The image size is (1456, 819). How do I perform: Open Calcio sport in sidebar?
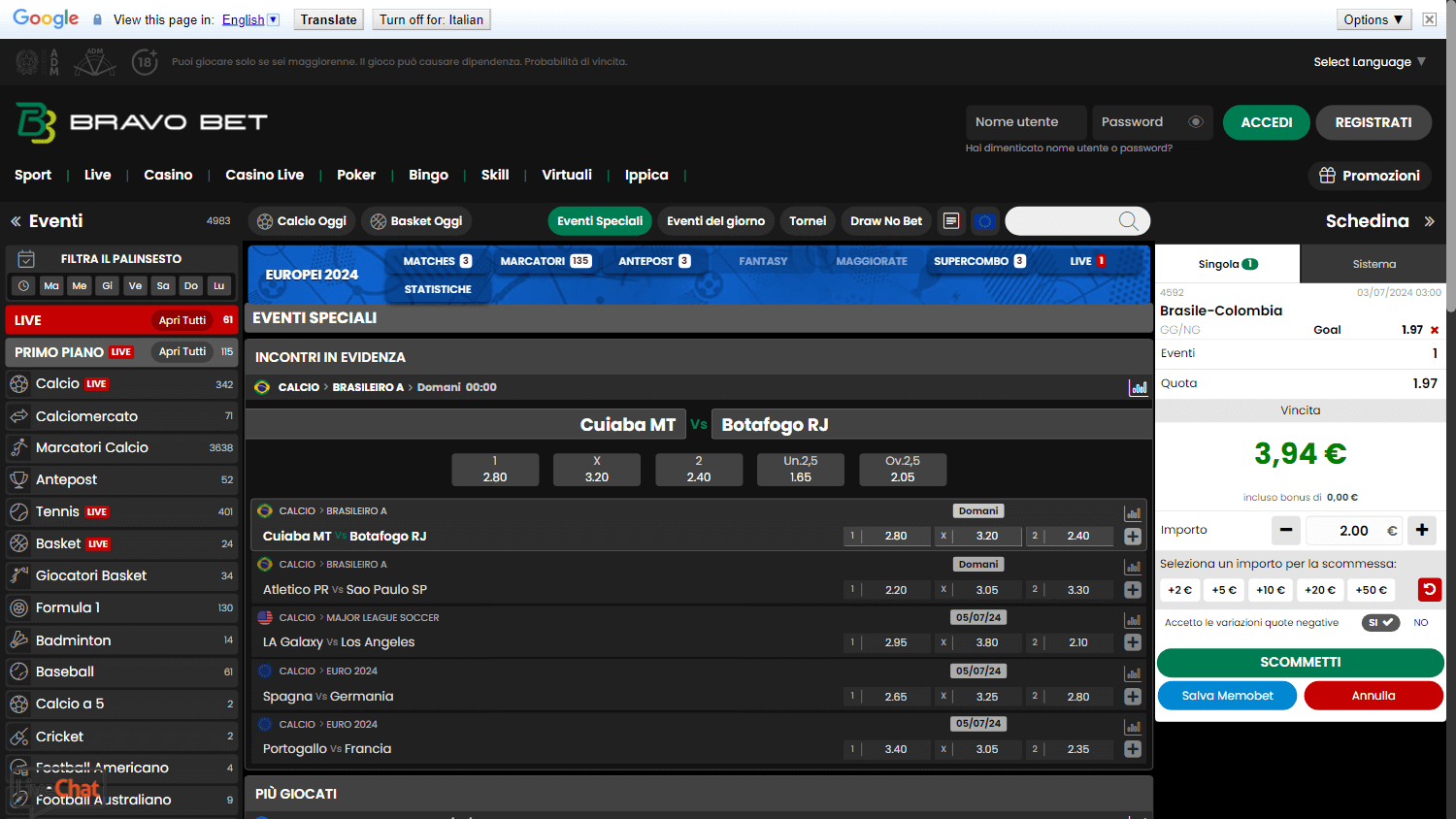pyautogui.click(x=121, y=384)
